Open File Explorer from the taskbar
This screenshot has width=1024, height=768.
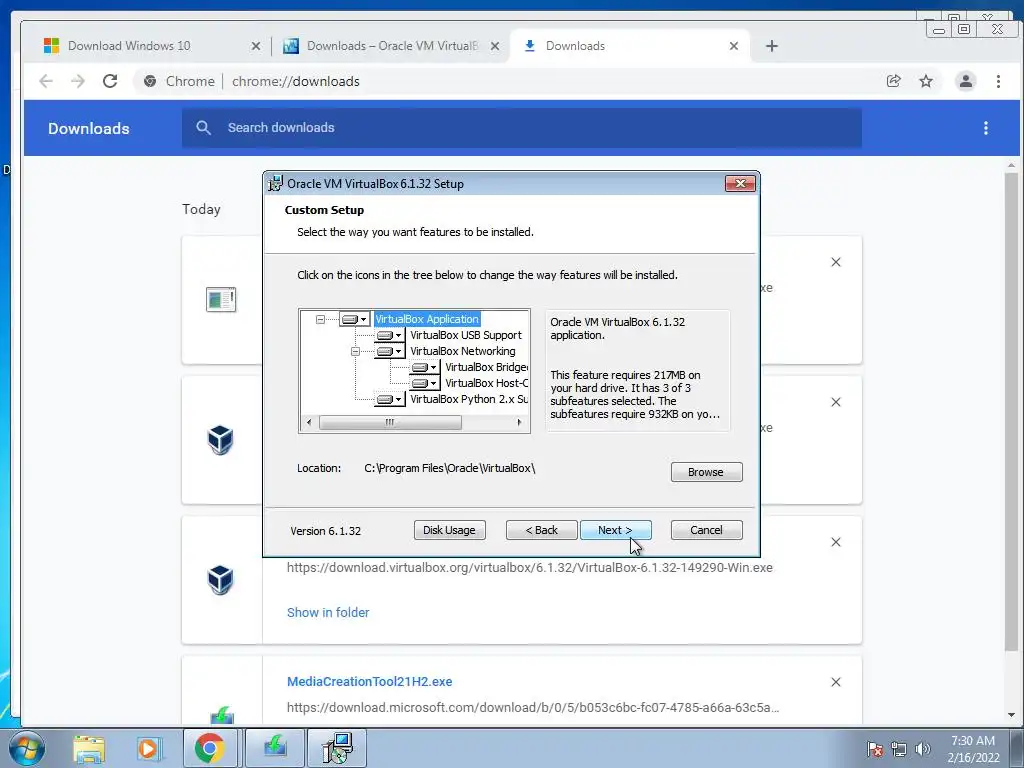pos(89,748)
